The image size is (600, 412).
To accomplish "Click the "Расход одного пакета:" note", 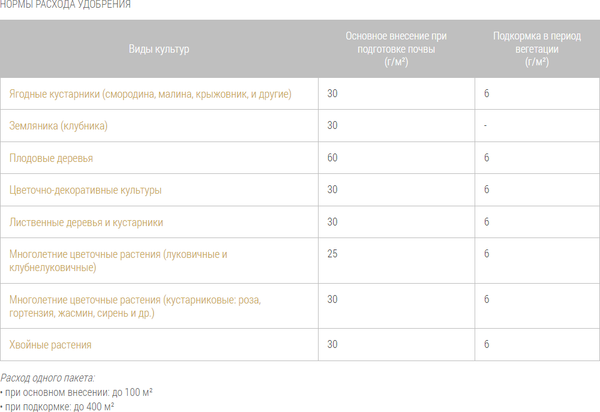I will tap(48, 378).
